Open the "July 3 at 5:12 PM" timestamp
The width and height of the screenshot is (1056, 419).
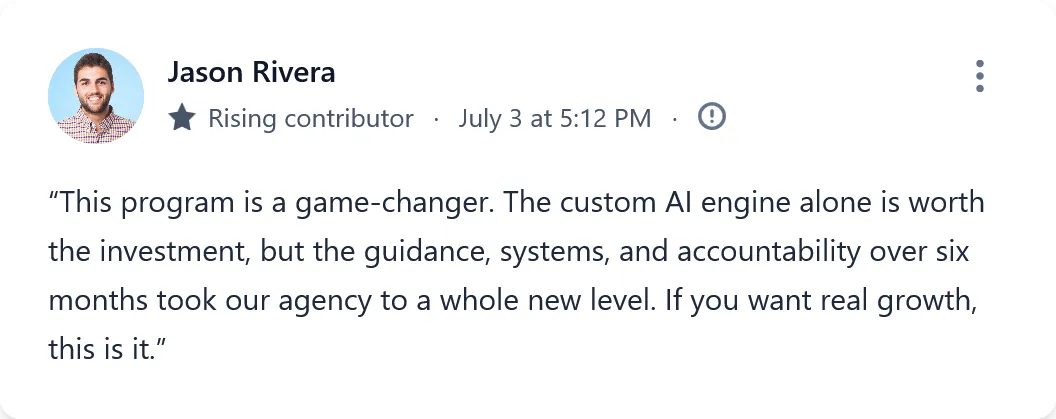point(554,118)
